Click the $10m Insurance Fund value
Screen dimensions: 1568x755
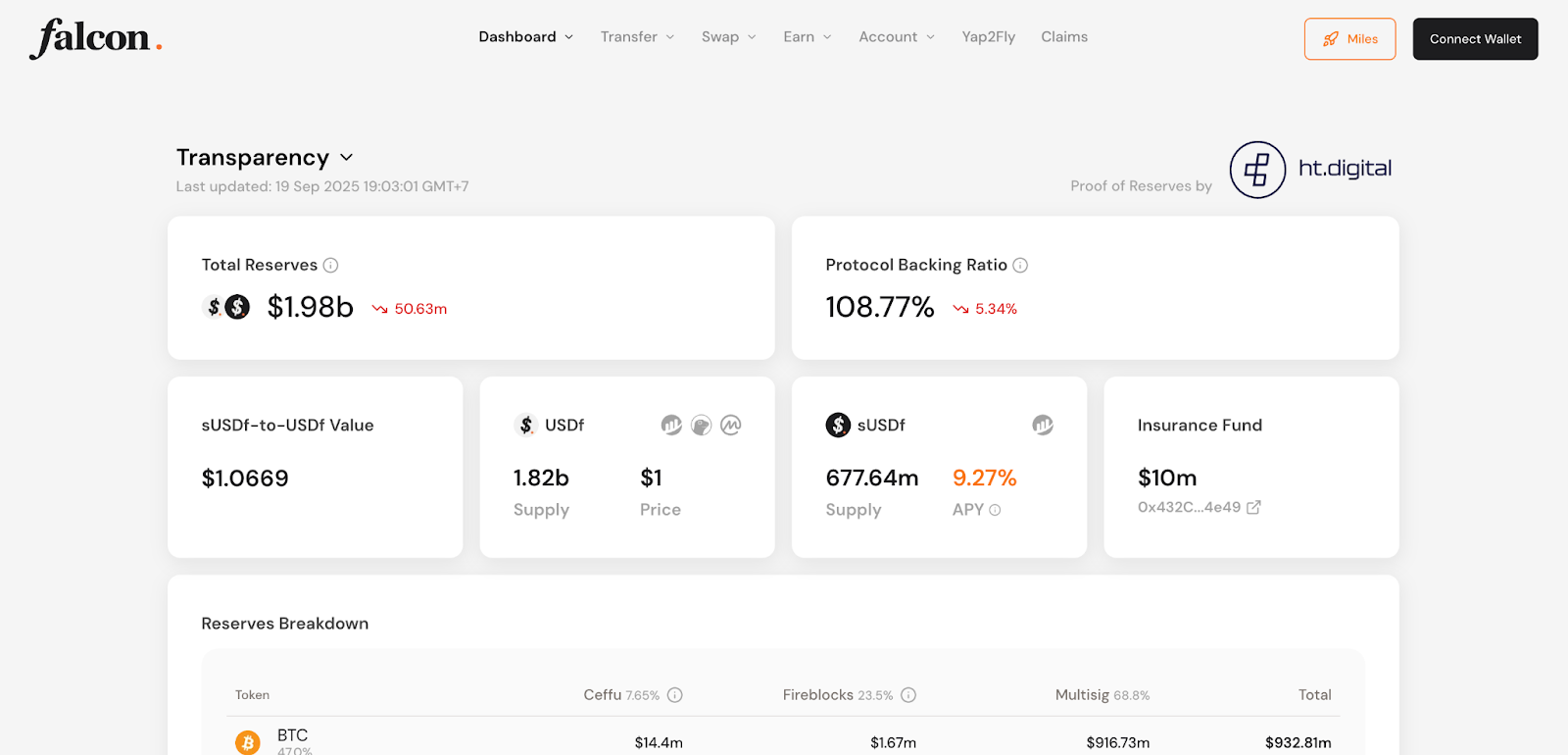(x=1167, y=478)
